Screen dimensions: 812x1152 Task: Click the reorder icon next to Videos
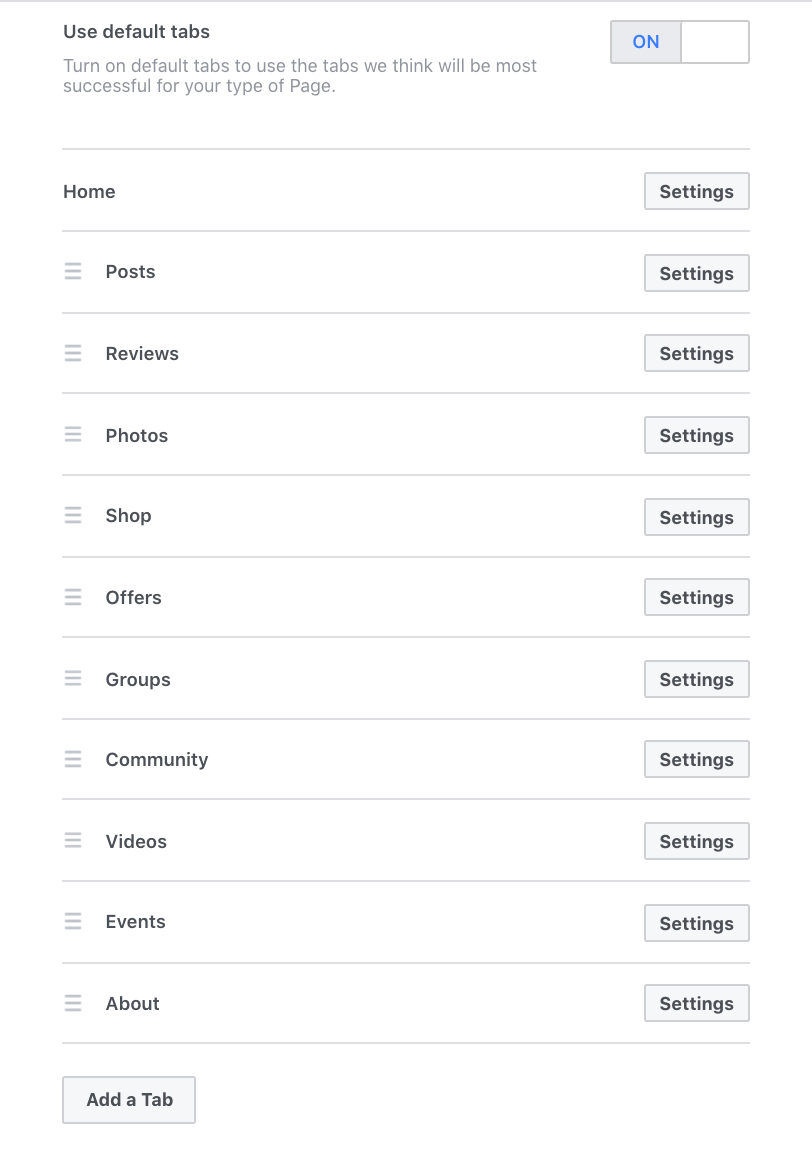[73, 841]
